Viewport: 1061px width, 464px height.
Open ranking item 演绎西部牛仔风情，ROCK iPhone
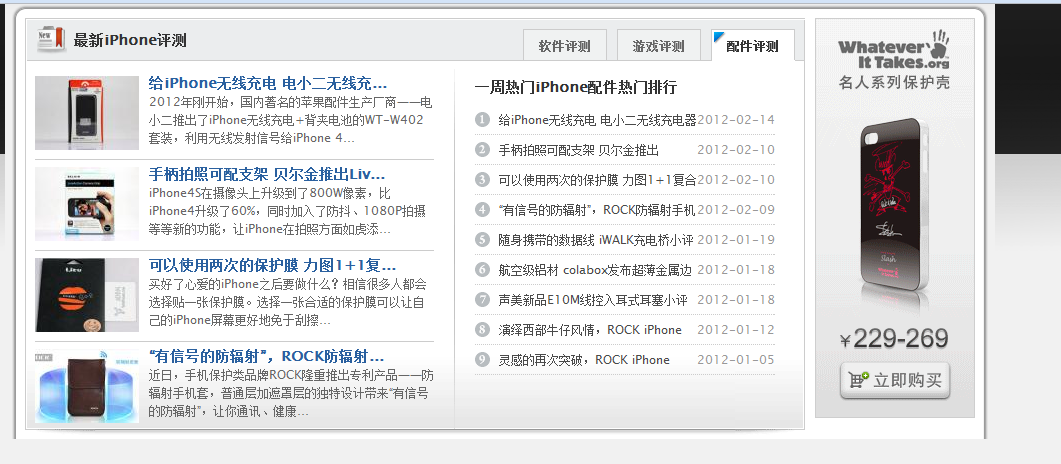coord(590,329)
